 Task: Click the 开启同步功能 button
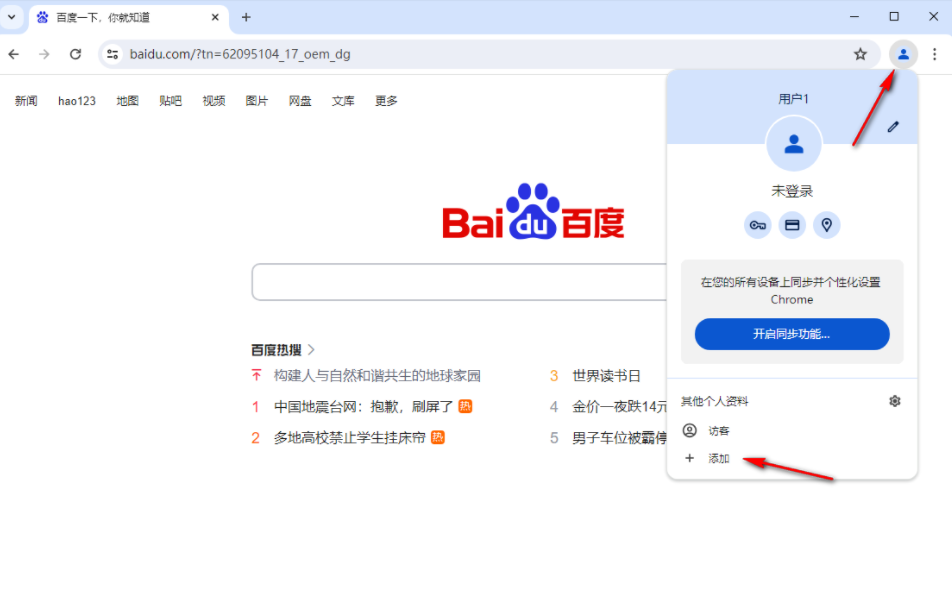[791, 333]
